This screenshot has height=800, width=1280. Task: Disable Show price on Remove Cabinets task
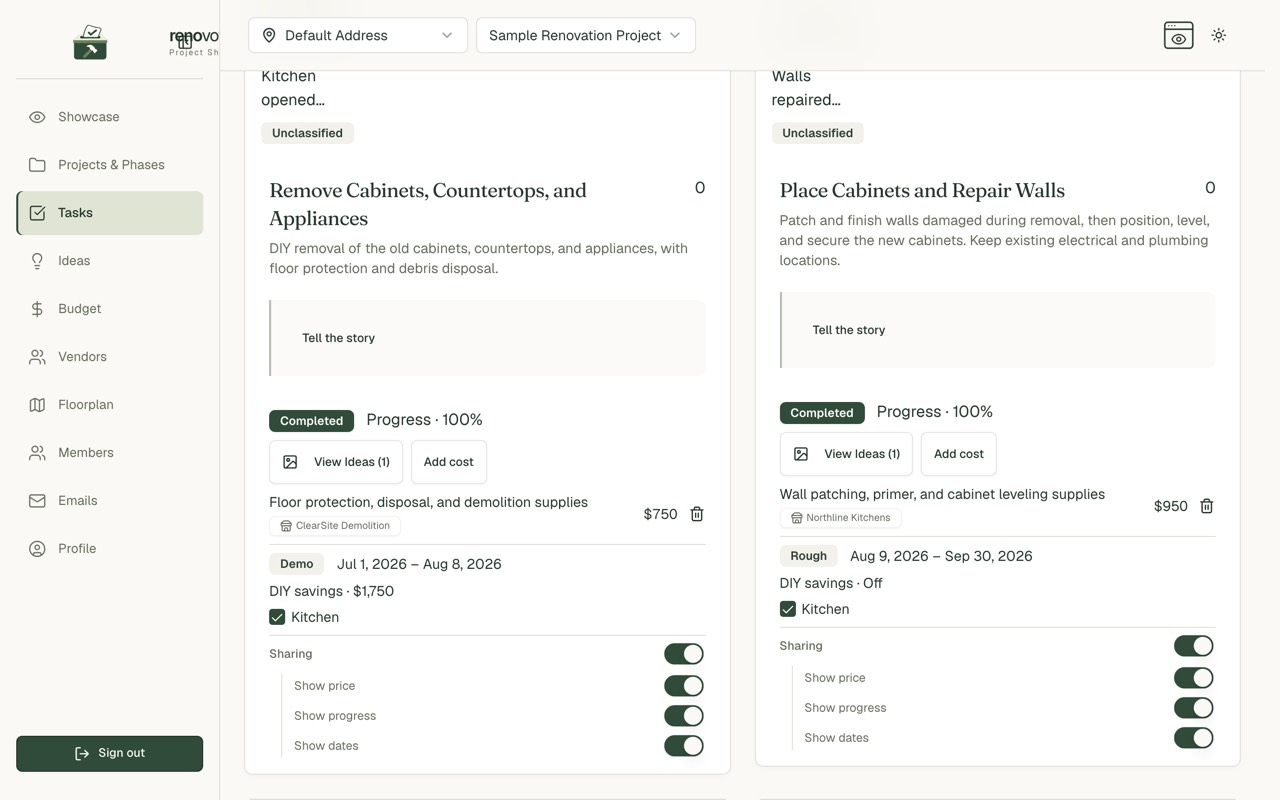(x=684, y=686)
